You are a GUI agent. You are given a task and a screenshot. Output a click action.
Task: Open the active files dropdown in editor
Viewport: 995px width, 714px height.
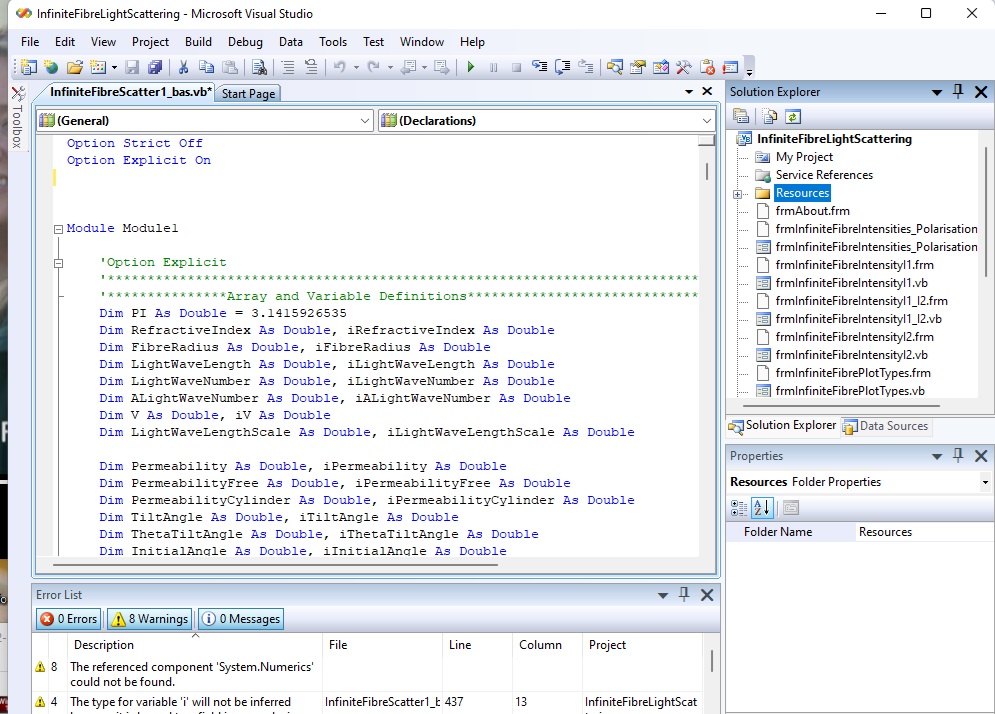(689, 92)
